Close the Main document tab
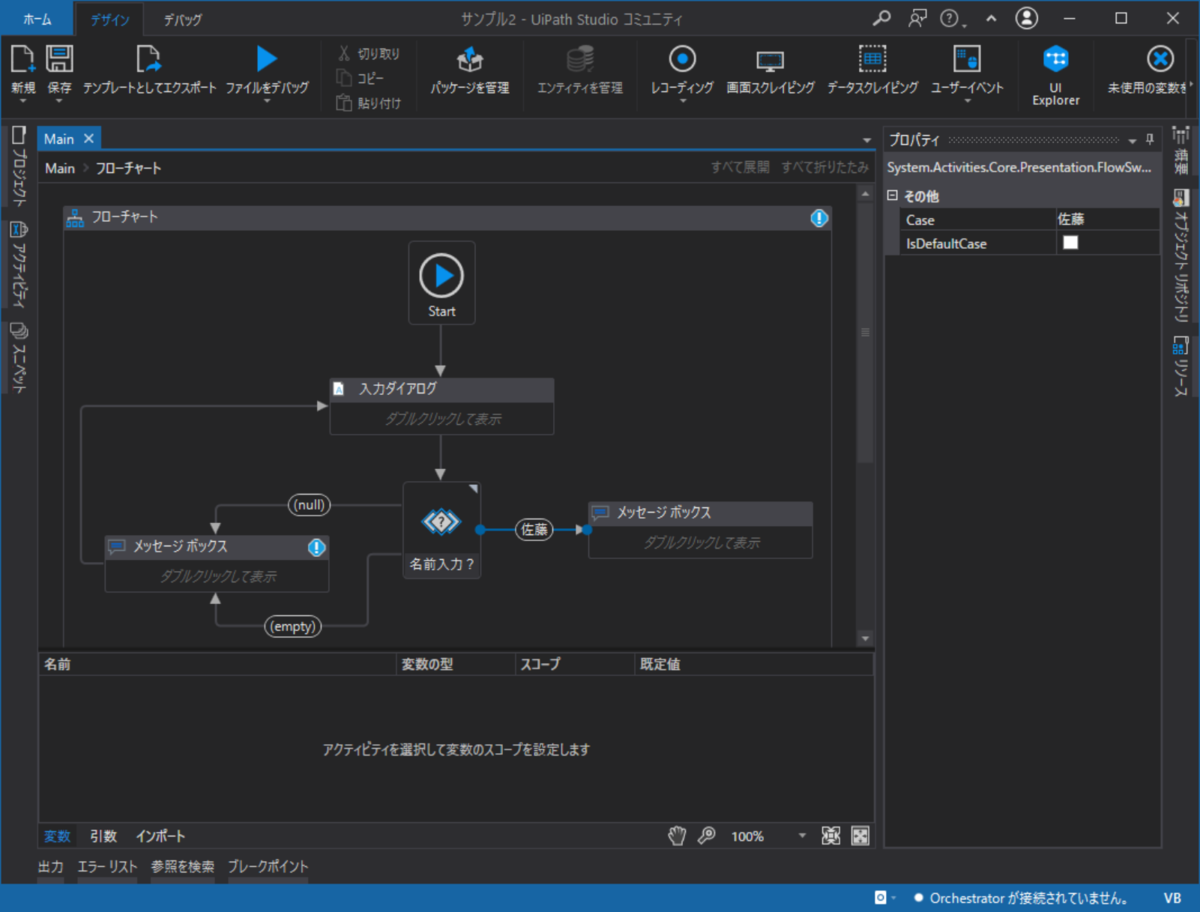This screenshot has width=1200, height=912. tap(88, 139)
